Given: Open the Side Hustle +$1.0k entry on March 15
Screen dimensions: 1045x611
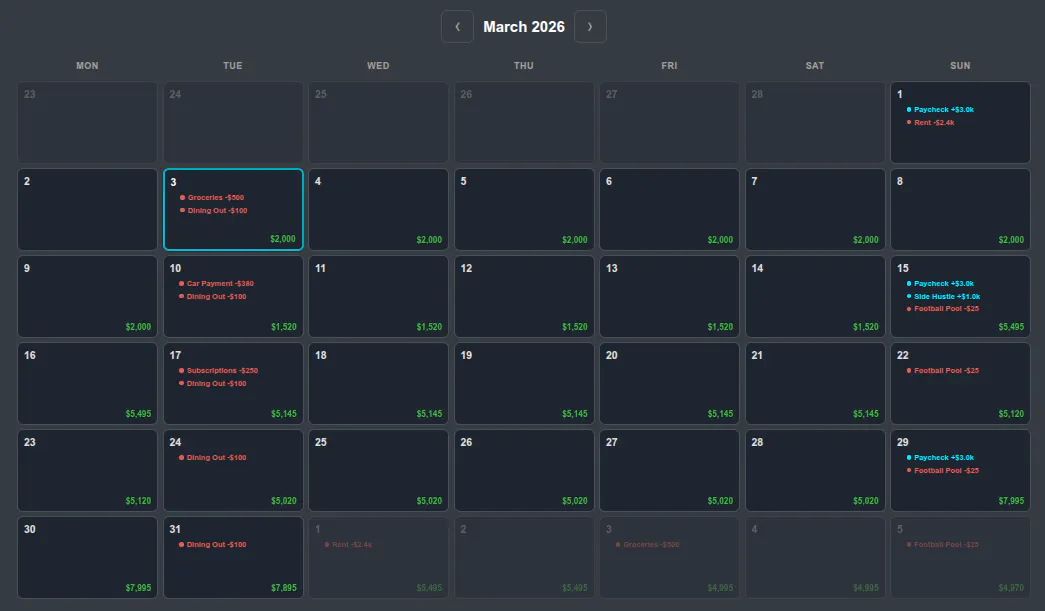Looking at the screenshot, I should pos(943,297).
